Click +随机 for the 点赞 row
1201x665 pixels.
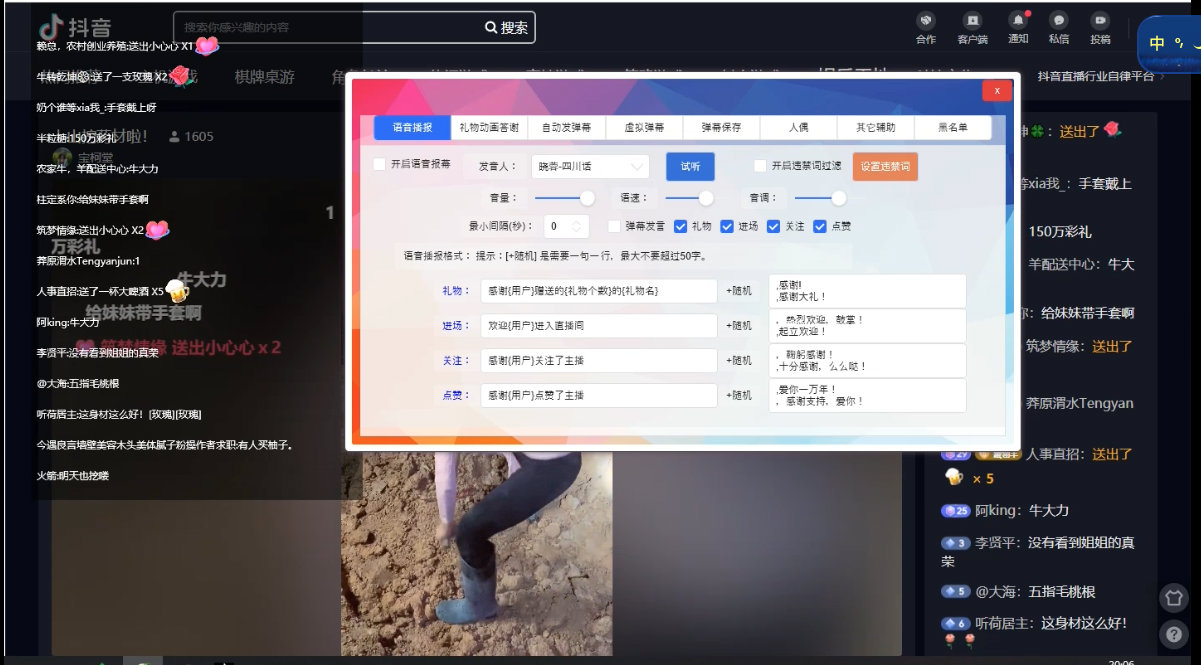(x=738, y=395)
